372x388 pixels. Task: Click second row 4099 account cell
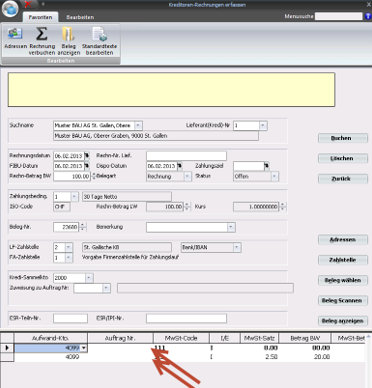click(x=51, y=357)
